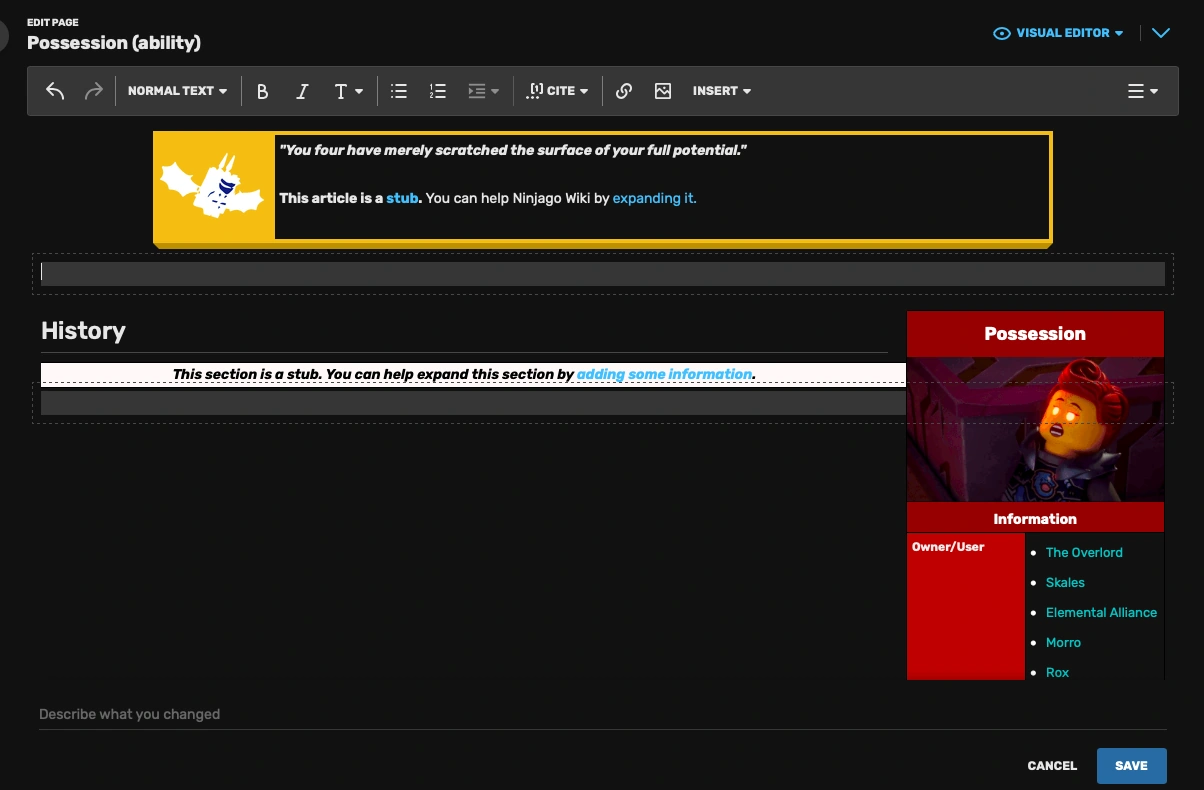This screenshot has height=790, width=1204.
Task: Open 'adding some information' link
Action: 664,374
